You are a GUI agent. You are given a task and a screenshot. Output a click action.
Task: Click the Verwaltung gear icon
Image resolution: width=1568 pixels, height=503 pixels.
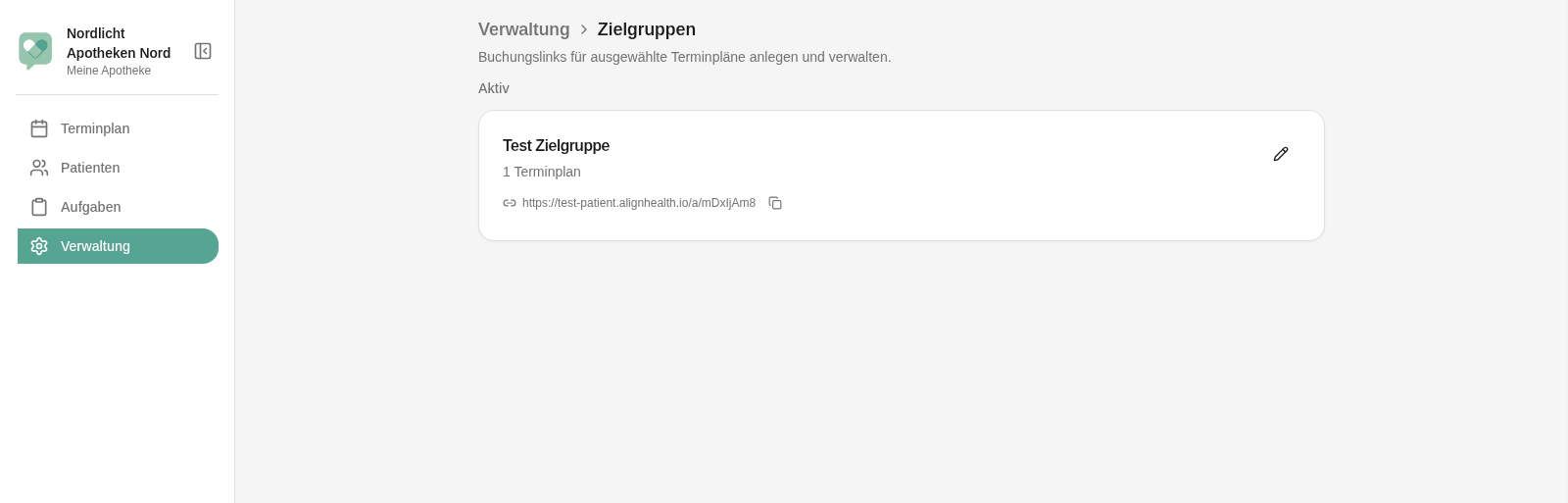pyautogui.click(x=39, y=246)
